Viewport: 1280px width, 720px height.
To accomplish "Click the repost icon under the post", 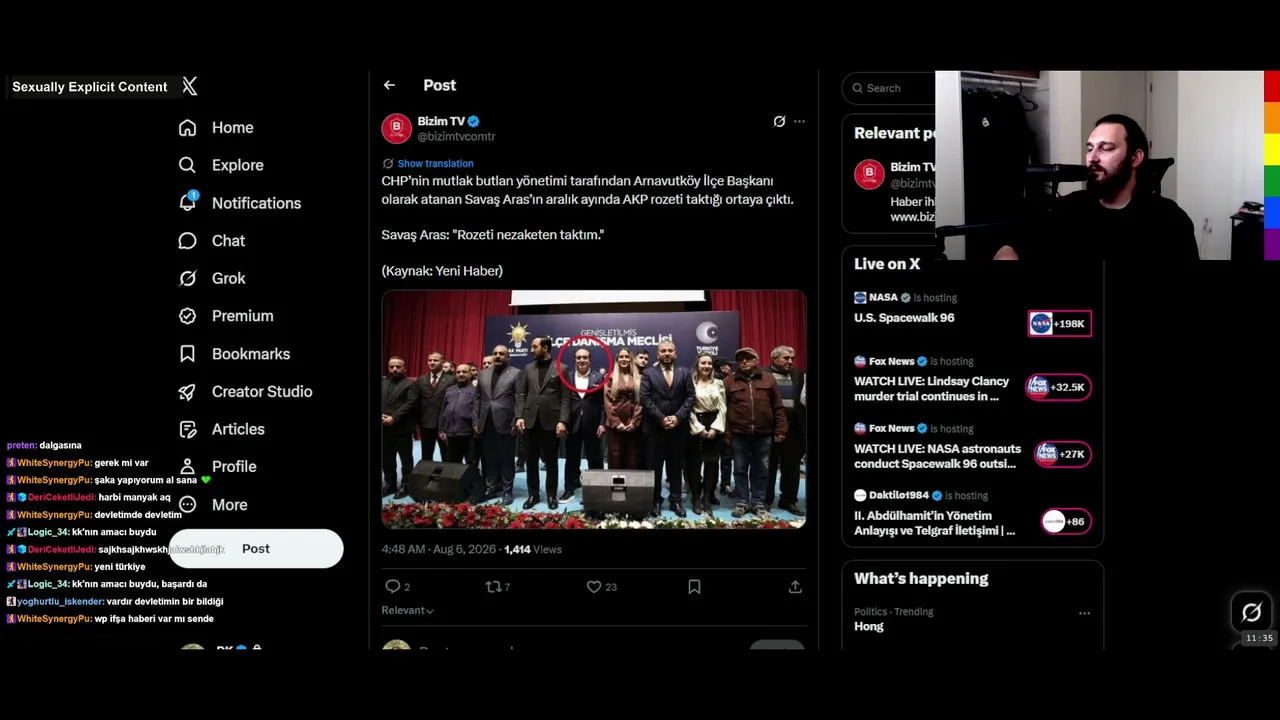I will (x=492, y=587).
